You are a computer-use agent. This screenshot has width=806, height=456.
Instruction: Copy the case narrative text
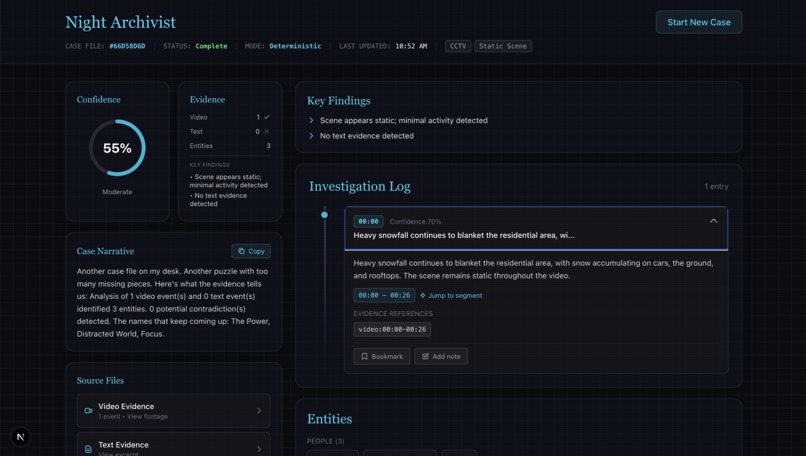tap(251, 251)
